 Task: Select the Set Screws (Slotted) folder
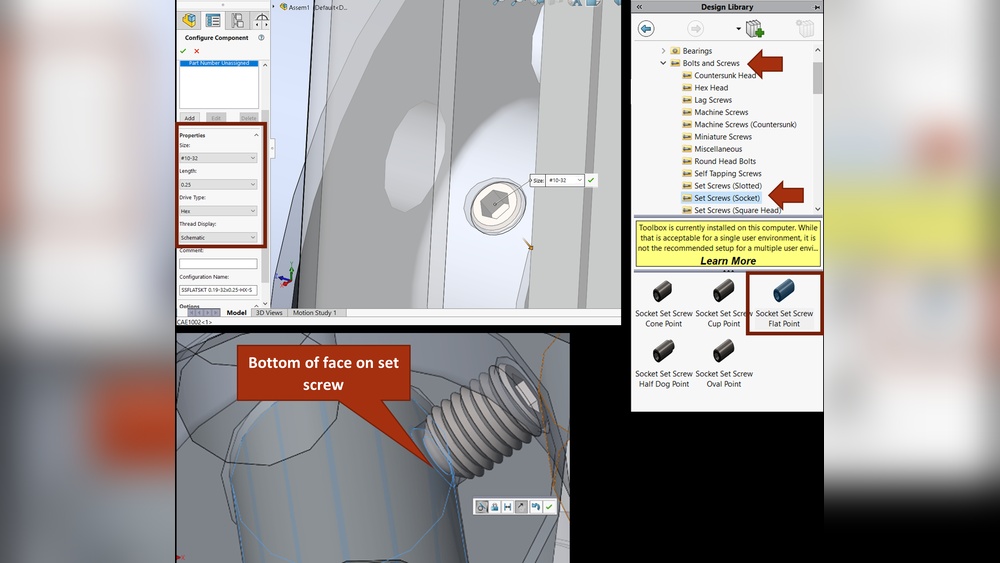pos(722,186)
